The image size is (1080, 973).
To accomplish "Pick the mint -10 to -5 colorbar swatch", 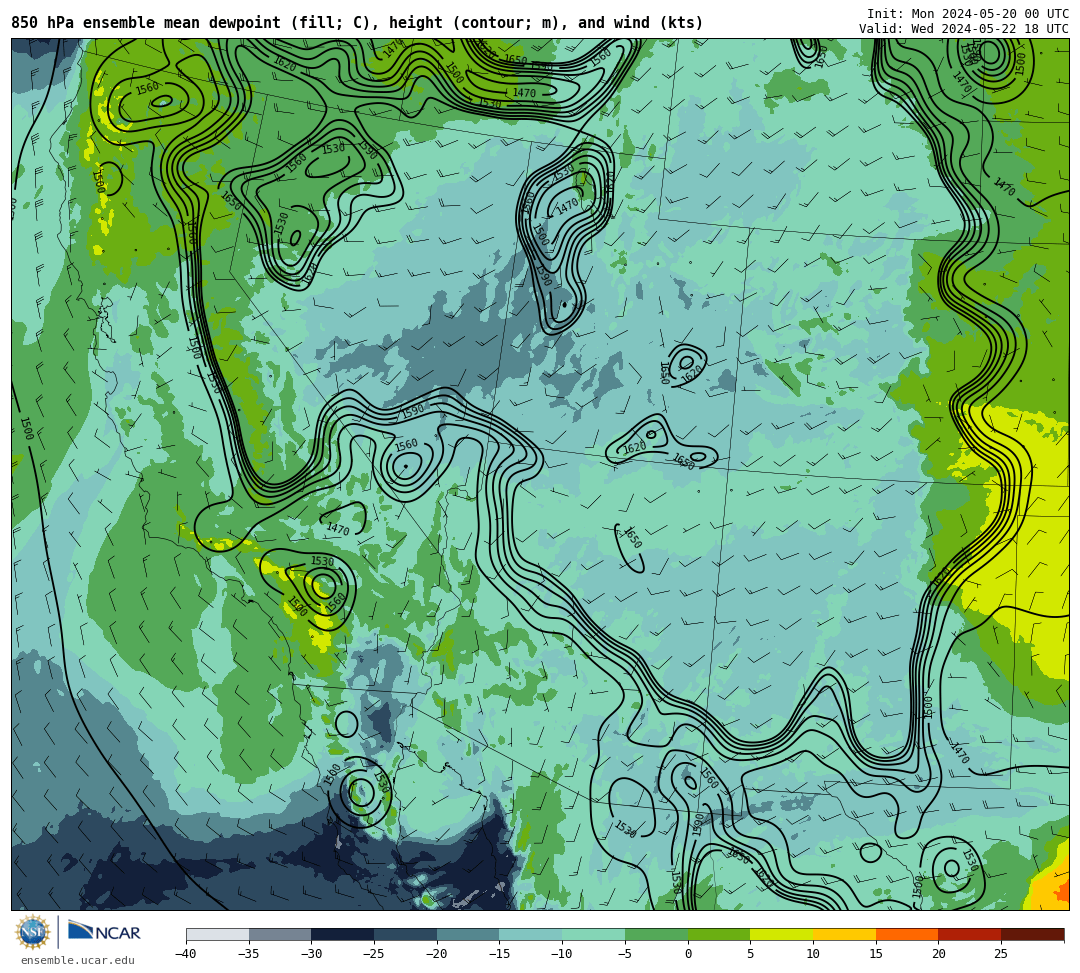I will click(x=594, y=934).
